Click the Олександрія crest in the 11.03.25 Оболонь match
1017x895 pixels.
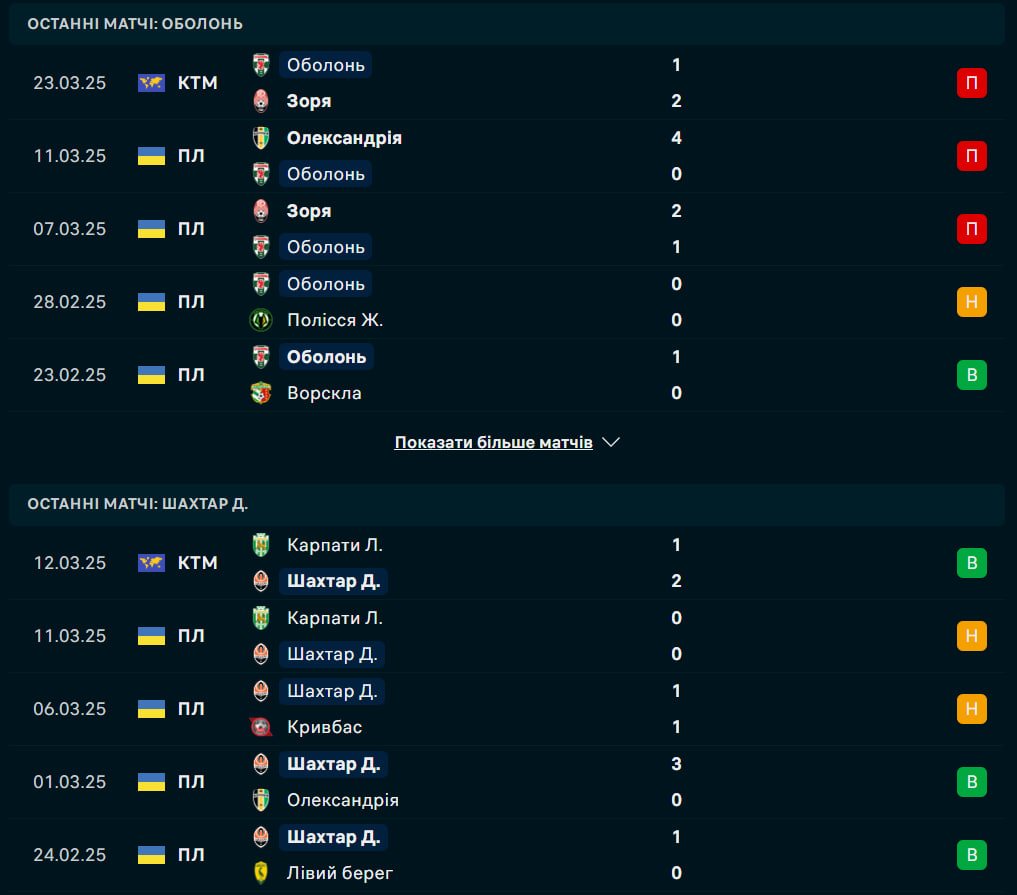click(x=261, y=138)
